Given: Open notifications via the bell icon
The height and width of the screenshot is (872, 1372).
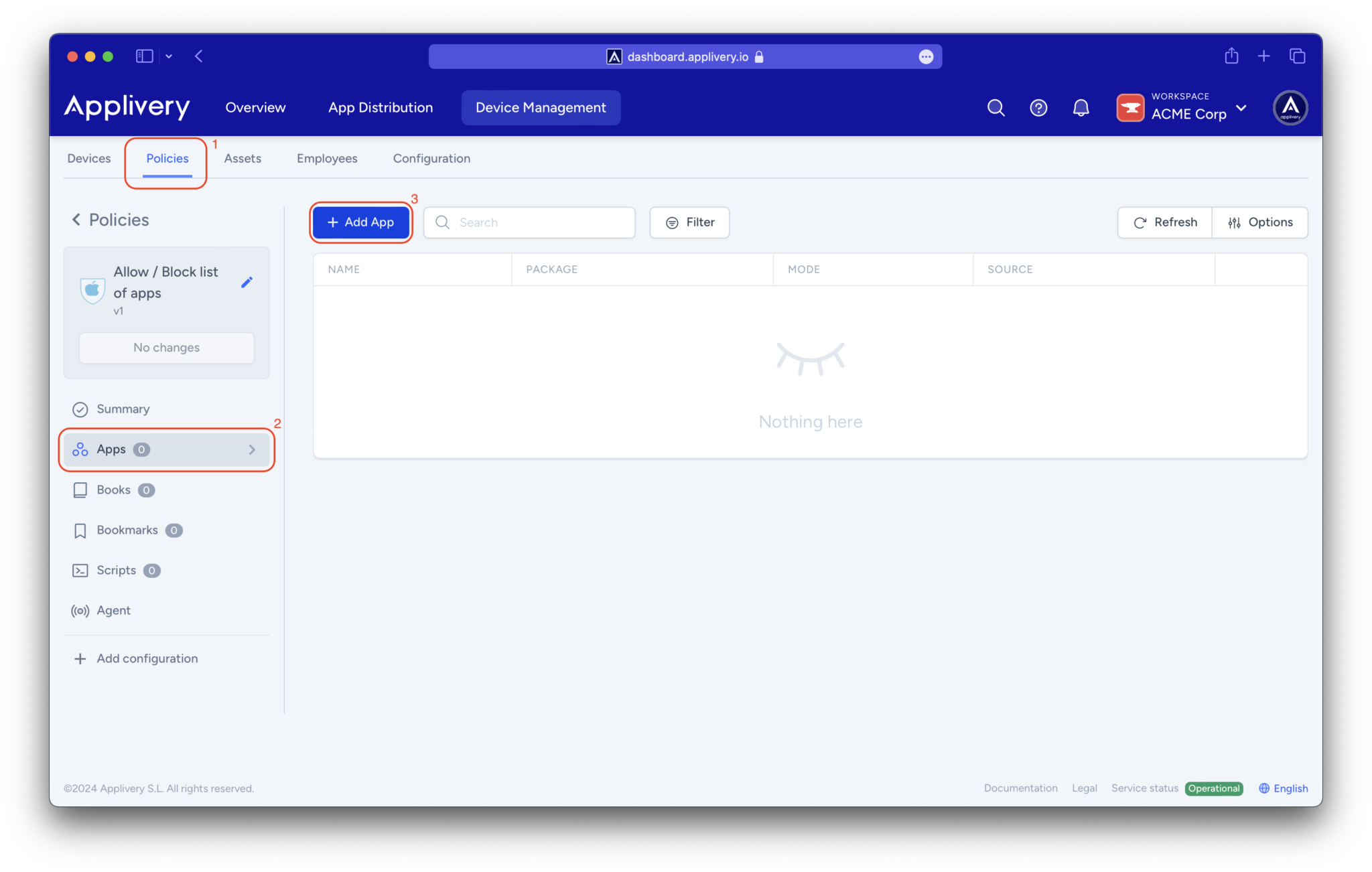Looking at the screenshot, I should click(x=1081, y=107).
